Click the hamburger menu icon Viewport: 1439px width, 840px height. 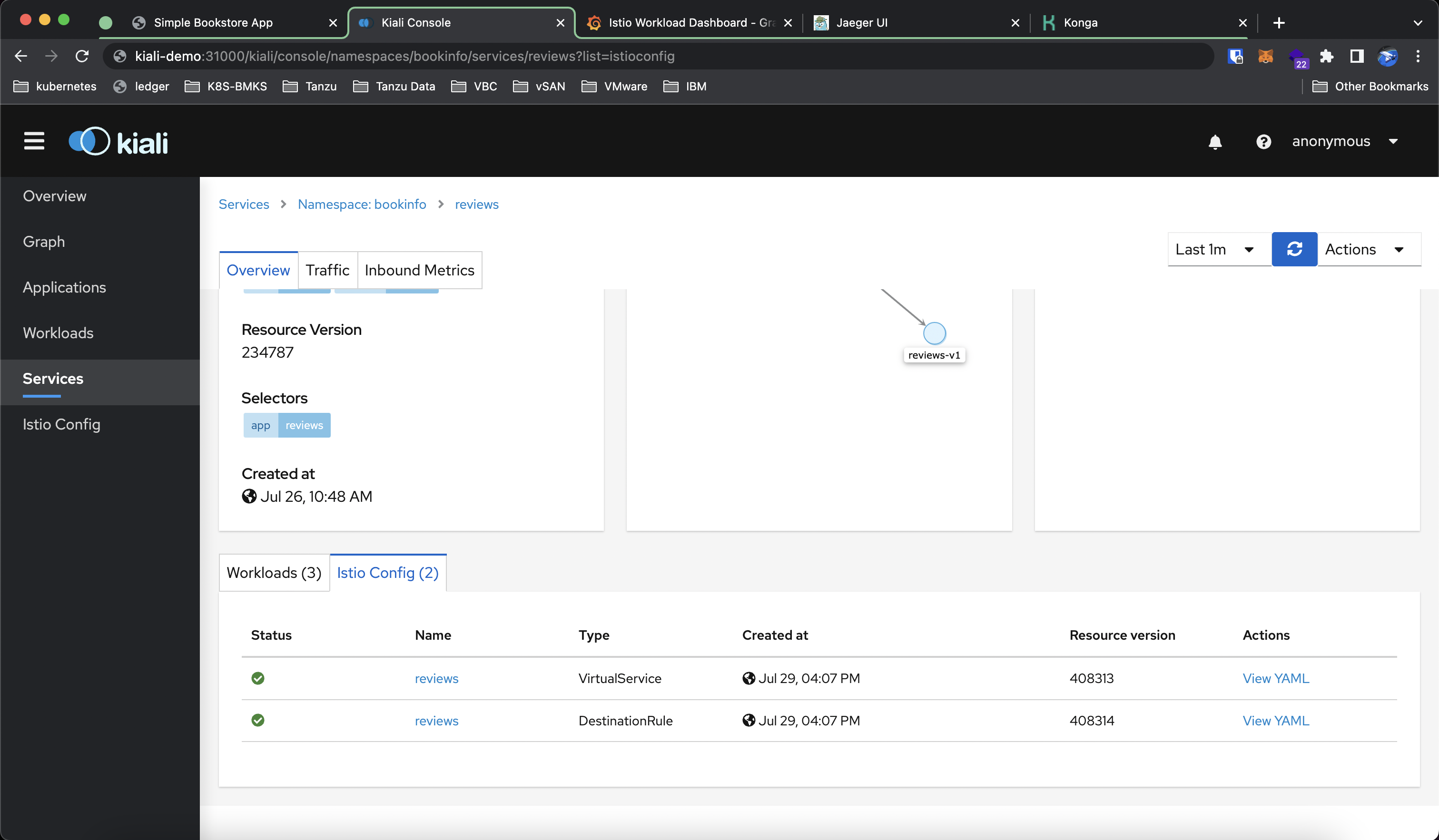coord(34,140)
